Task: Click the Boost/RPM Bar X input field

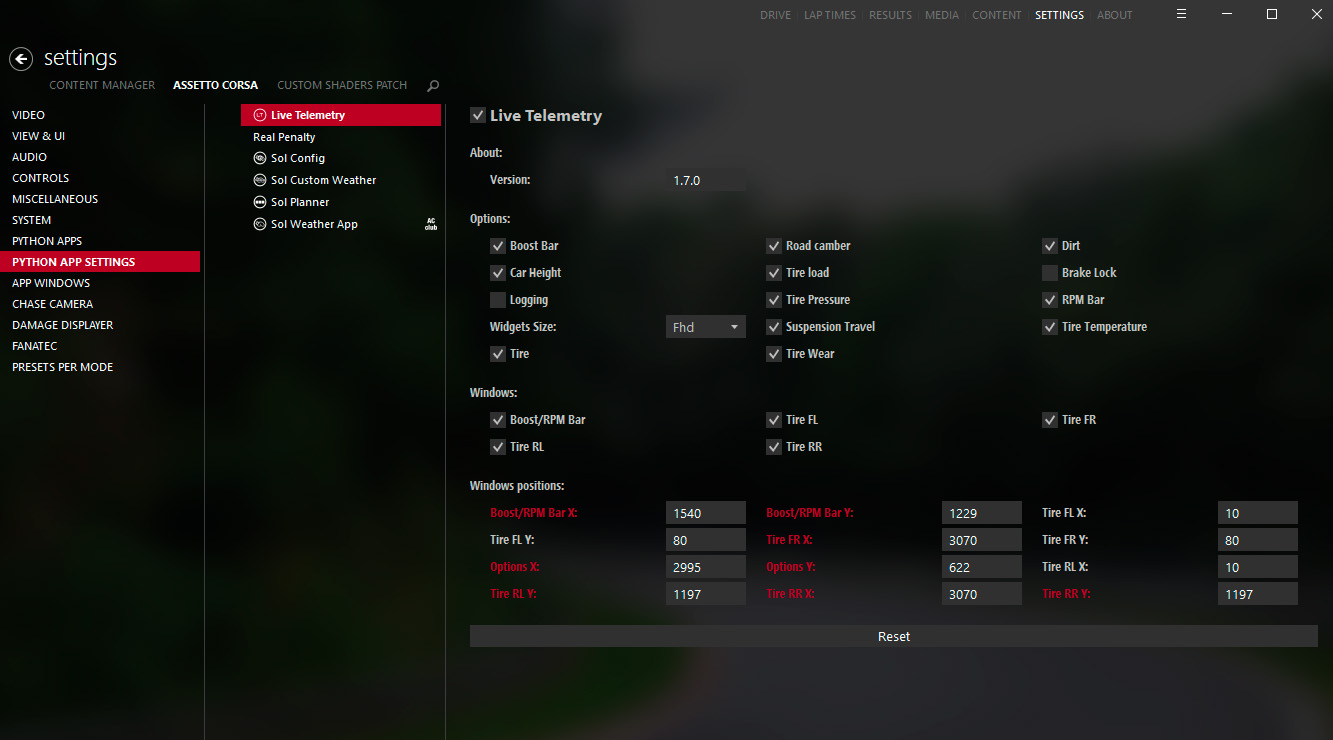Action: pos(706,513)
